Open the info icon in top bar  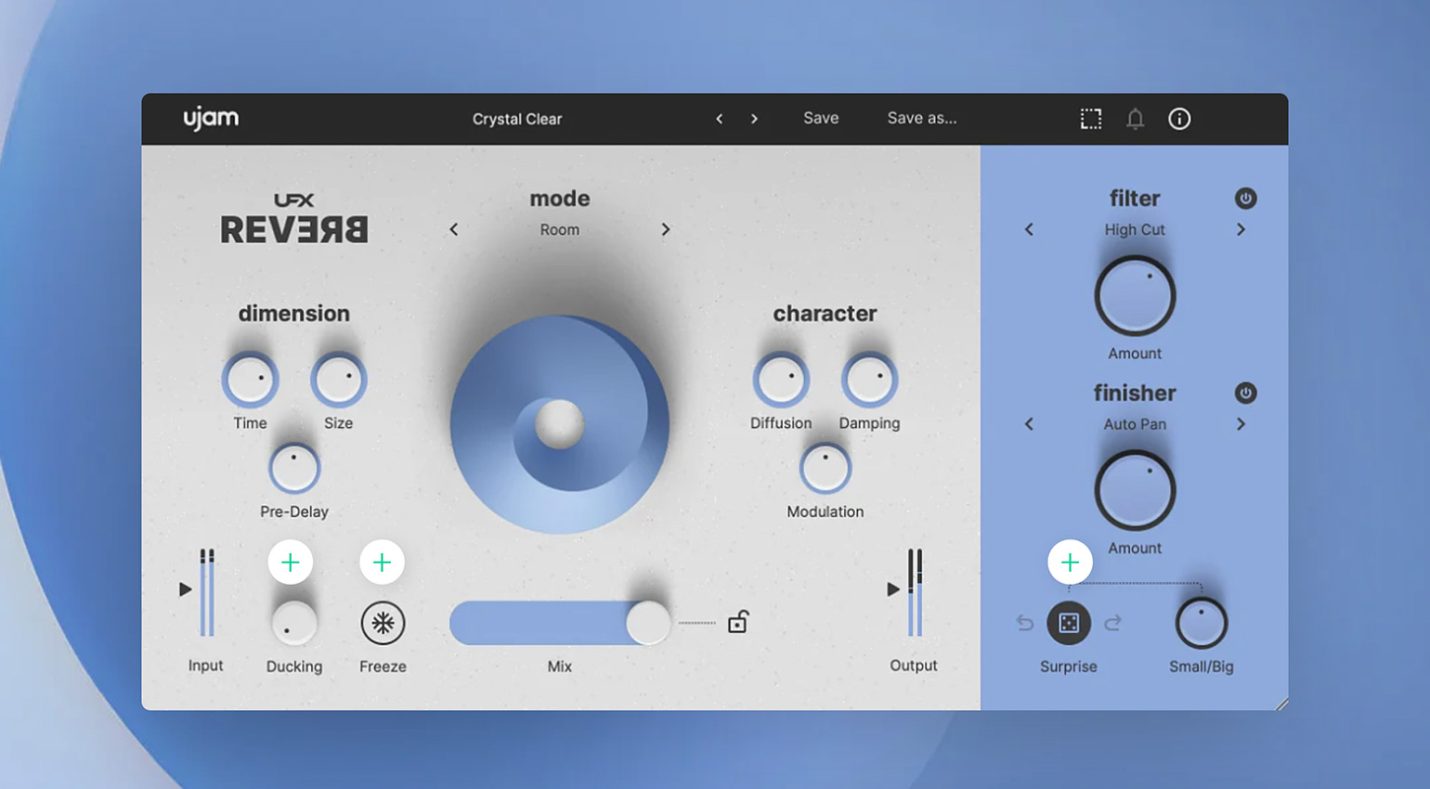pyautogui.click(x=1179, y=119)
